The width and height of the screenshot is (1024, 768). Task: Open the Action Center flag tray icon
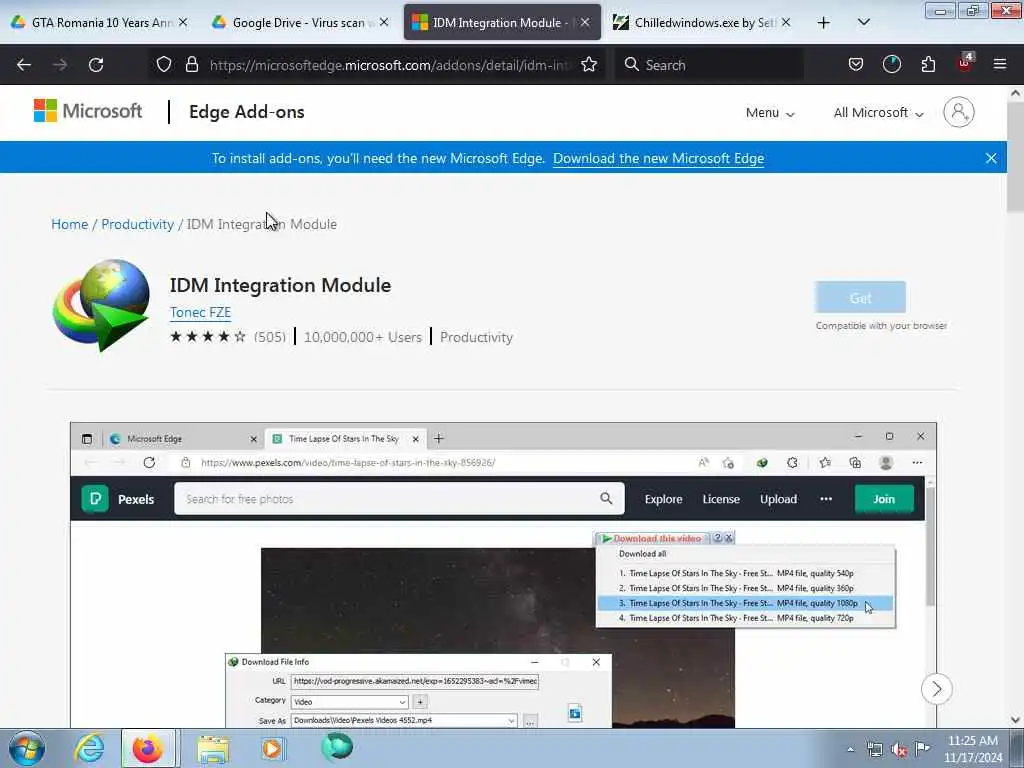tap(922, 748)
